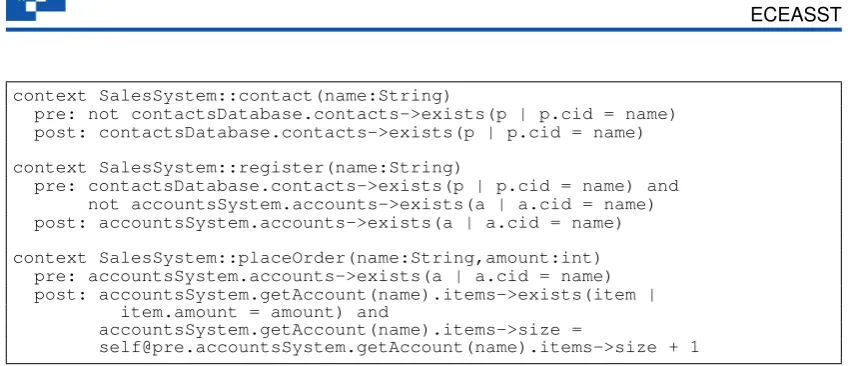Click the 'not accountsSystem.accounts->exists' line

(x=371, y=205)
